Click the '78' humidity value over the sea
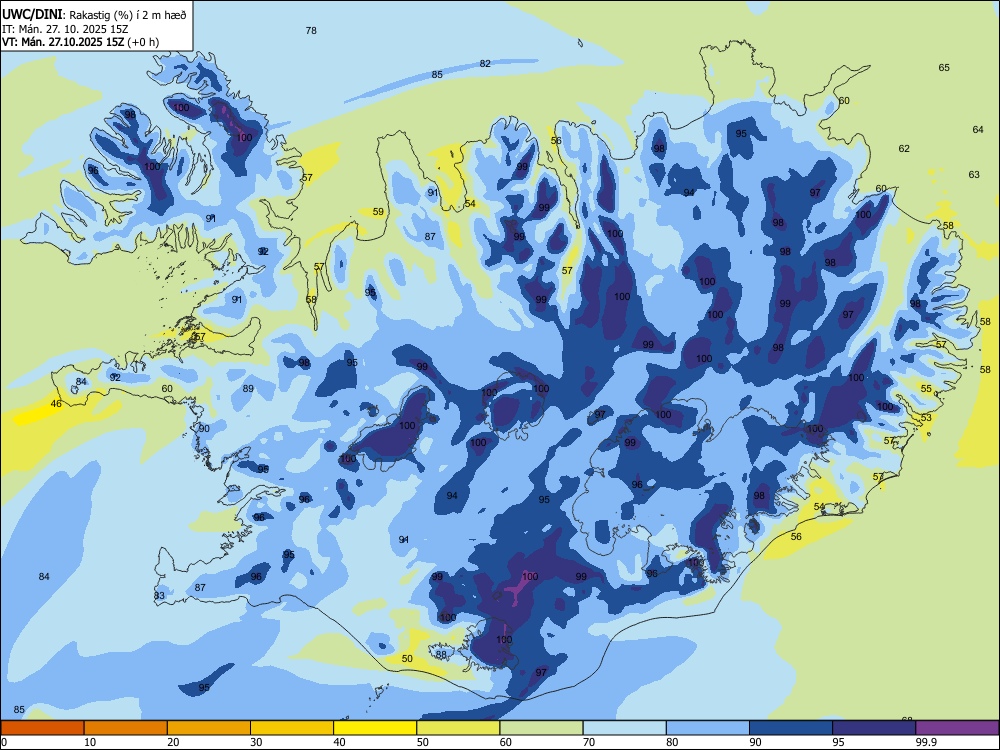The width and height of the screenshot is (1000, 750). [311, 31]
